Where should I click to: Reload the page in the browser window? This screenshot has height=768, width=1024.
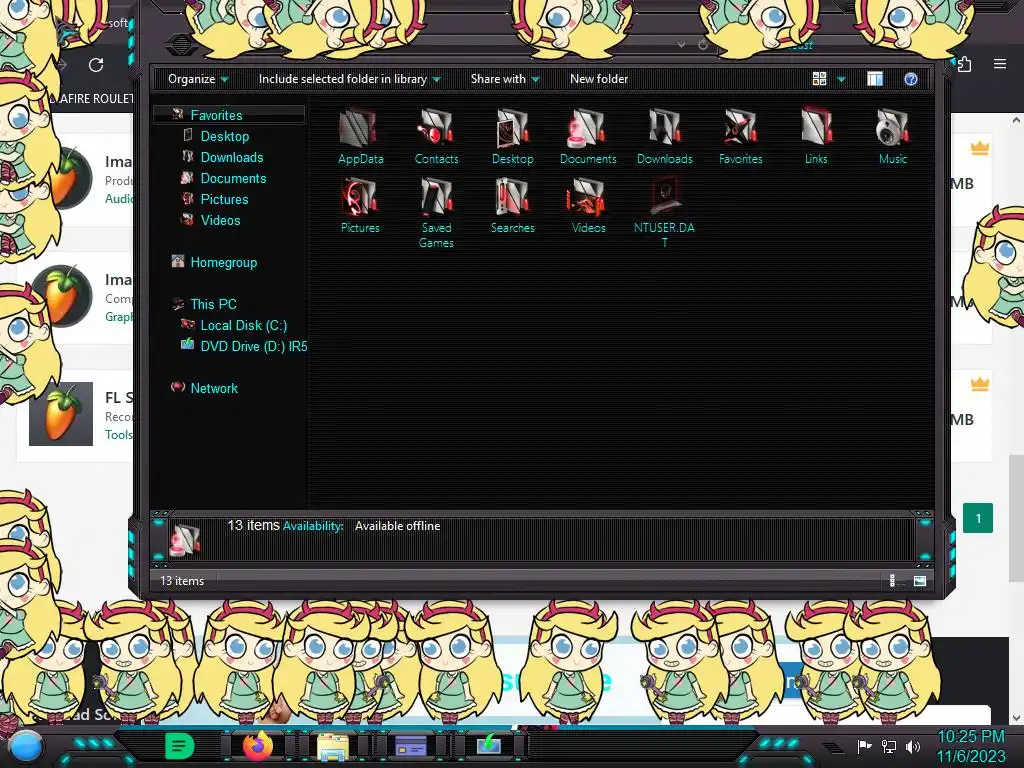96,65
